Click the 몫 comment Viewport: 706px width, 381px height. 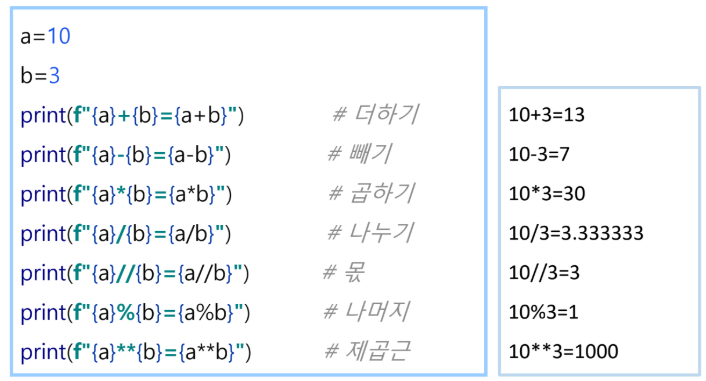click(344, 272)
